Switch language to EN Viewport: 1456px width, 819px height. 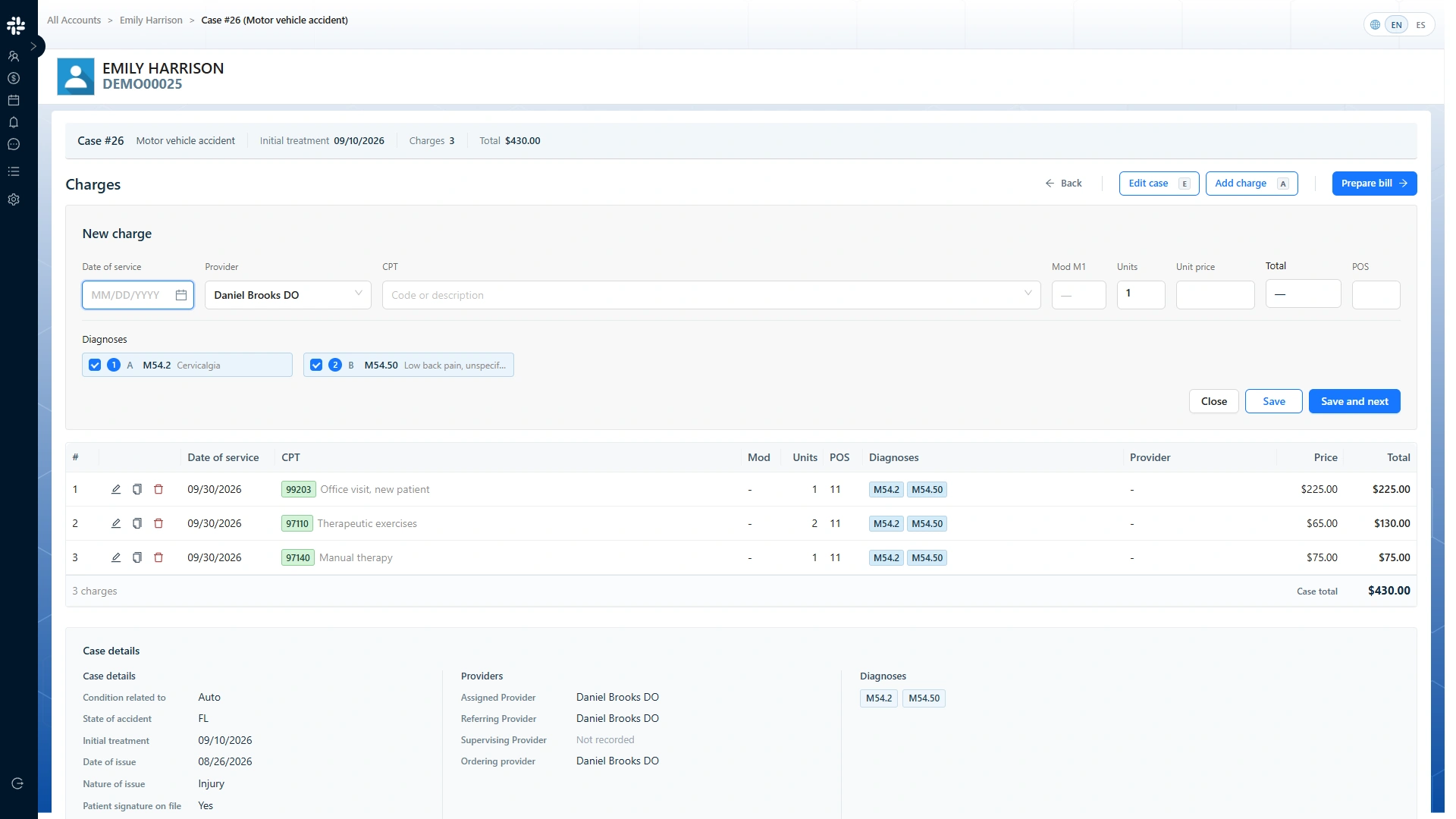coord(1396,25)
